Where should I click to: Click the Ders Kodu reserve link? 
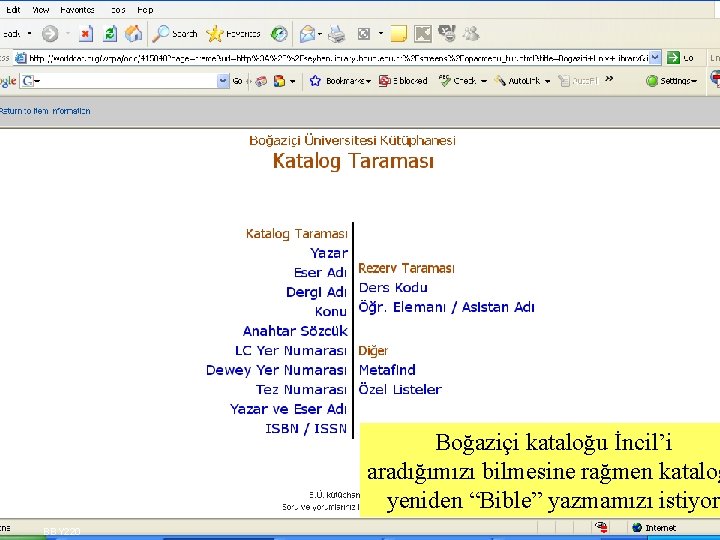click(393, 287)
